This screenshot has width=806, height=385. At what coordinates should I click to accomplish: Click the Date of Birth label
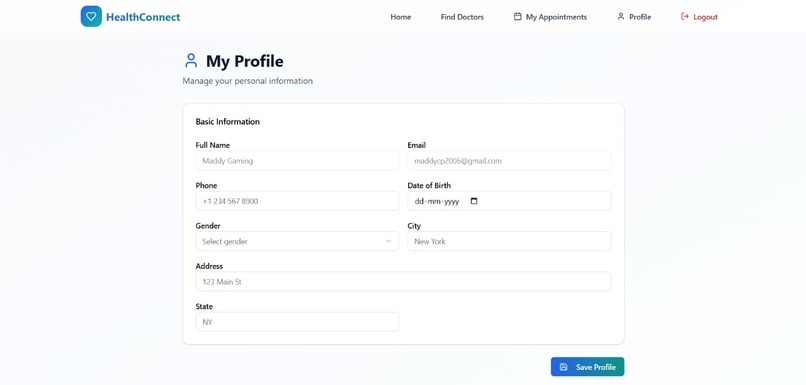point(429,186)
